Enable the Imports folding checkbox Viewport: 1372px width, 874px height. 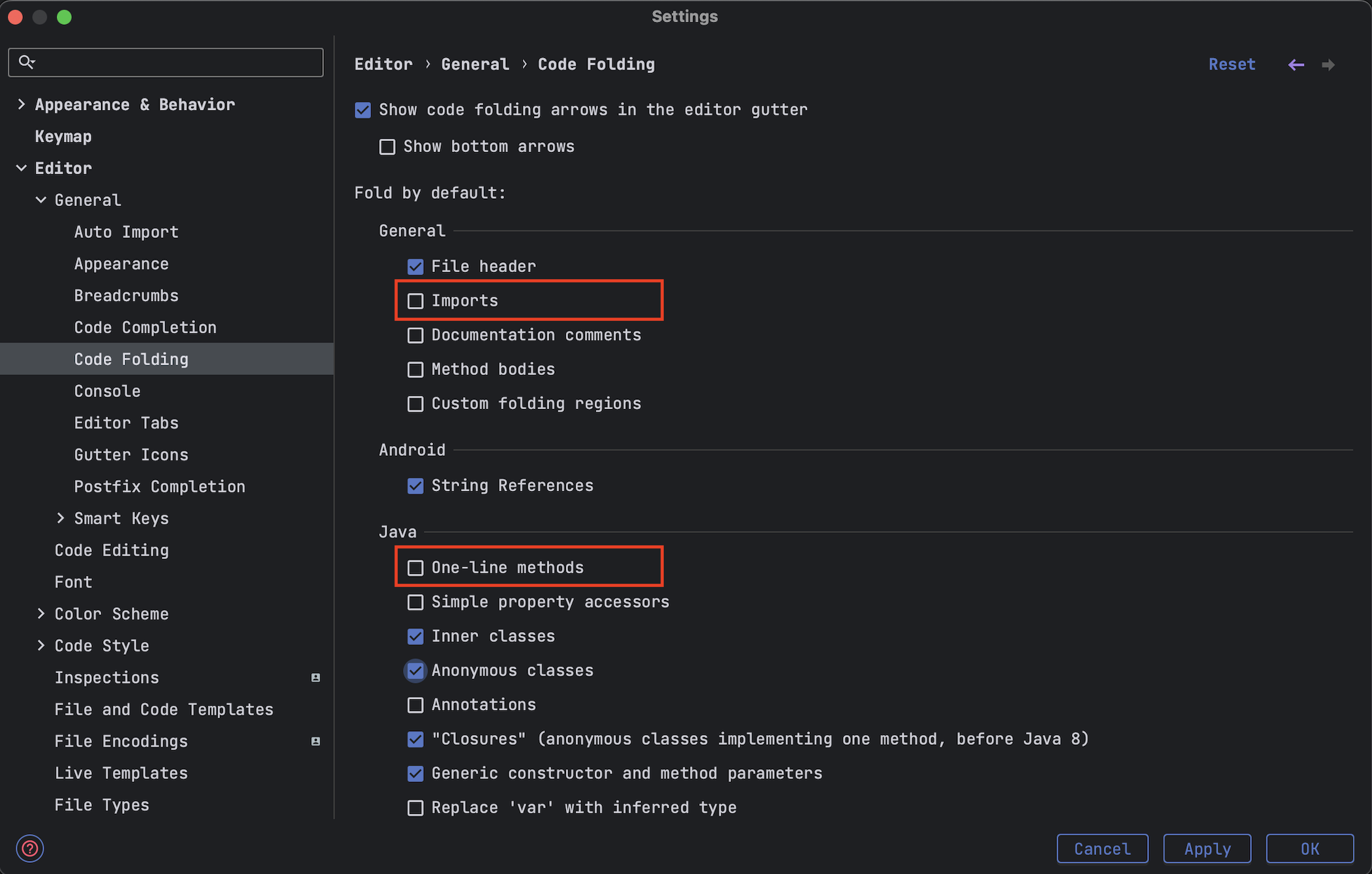tap(415, 301)
